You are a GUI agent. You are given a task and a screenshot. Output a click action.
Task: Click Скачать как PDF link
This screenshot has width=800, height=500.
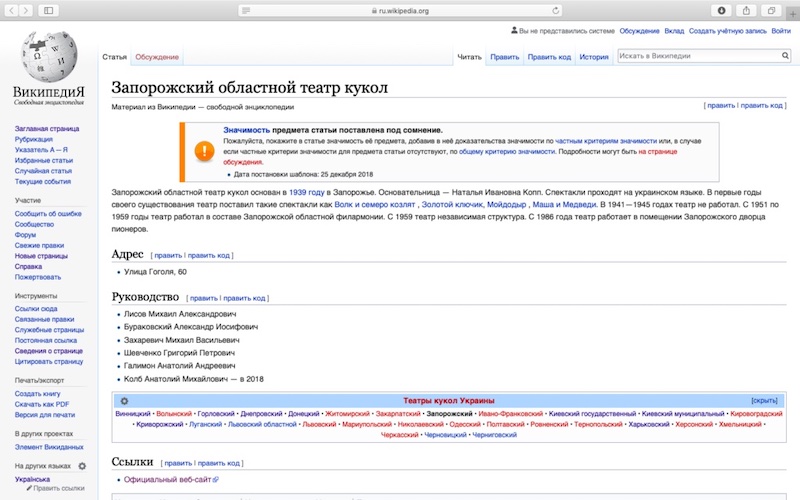tap(42, 404)
